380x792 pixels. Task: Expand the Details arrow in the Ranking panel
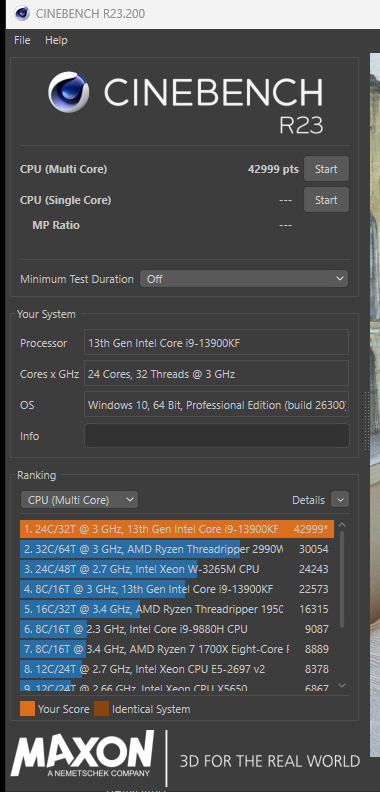pos(340,500)
